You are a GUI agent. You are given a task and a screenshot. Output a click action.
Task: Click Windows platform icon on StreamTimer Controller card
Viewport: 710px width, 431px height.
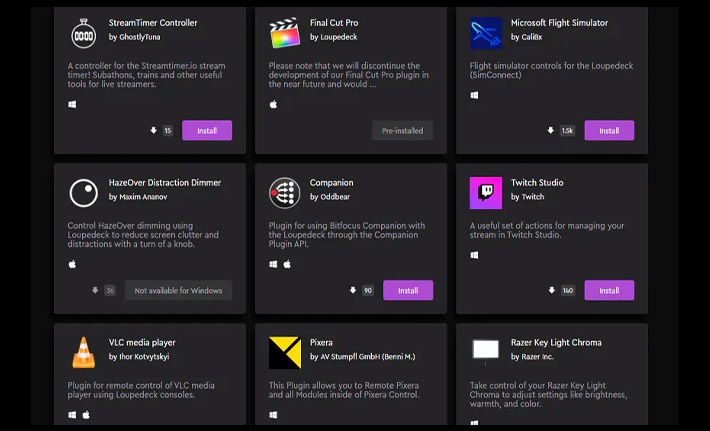[x=72, y=105]
